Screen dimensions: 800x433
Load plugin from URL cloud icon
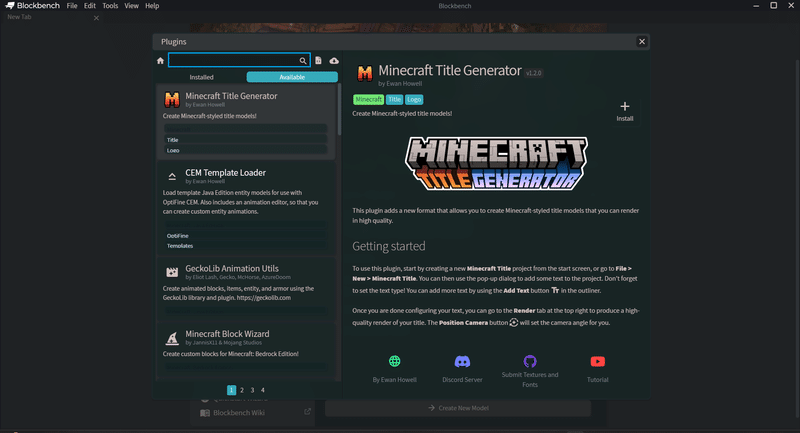[334, 61]
